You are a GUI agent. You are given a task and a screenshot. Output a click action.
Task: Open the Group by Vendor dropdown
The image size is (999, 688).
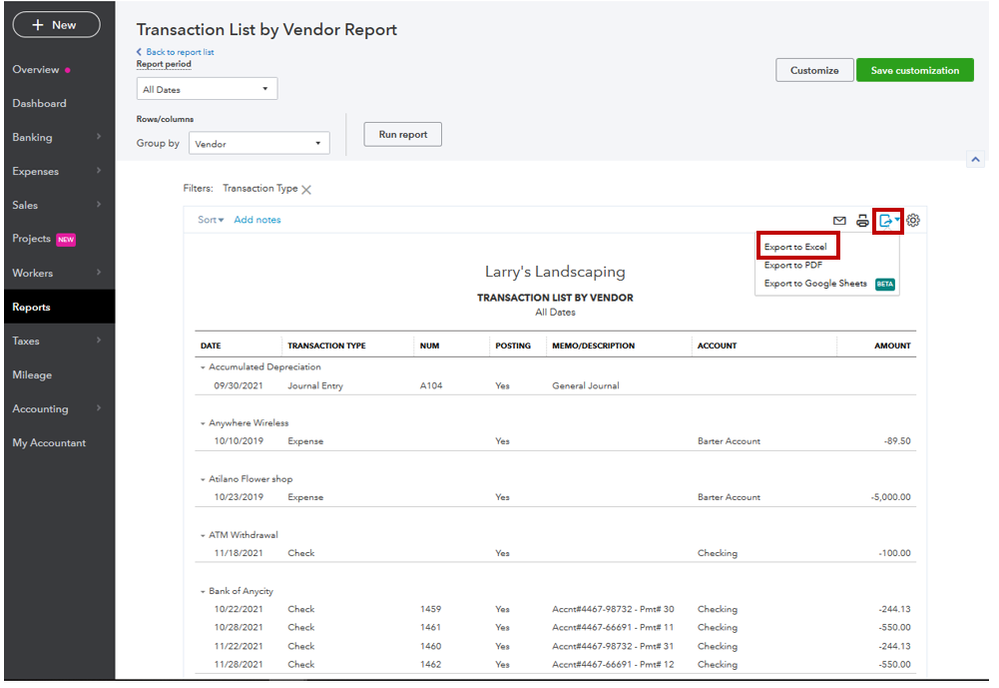tap(259, 143)
